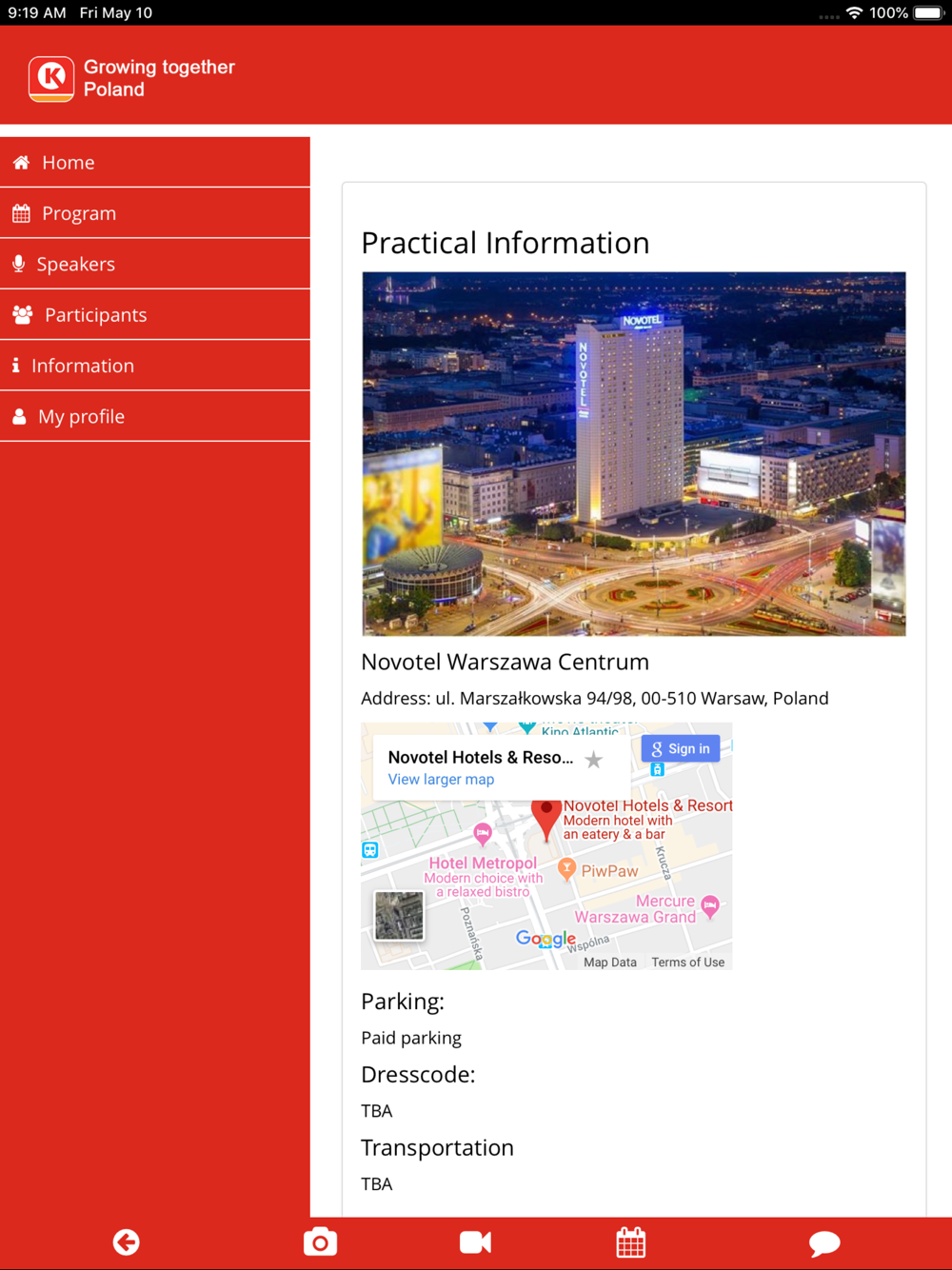Tap the Novotel hotel night photo
Screen dimensions: 952x1270
click(x=634, y=454)
